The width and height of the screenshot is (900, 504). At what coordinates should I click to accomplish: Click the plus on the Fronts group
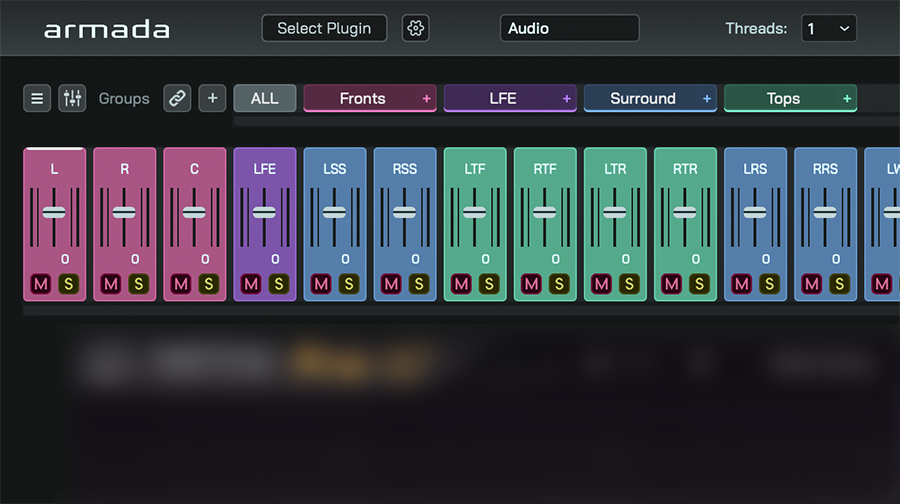coord(427,99)
